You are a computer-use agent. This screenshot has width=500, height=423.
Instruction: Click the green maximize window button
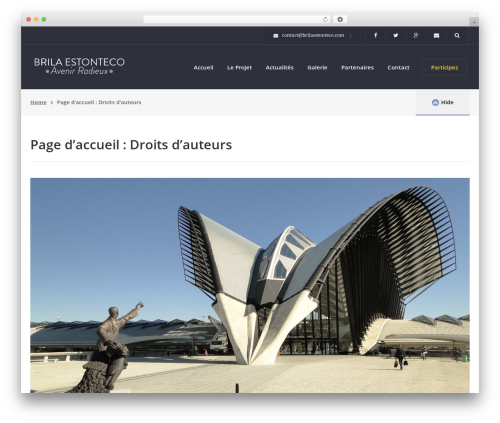[x=44, y=19]
